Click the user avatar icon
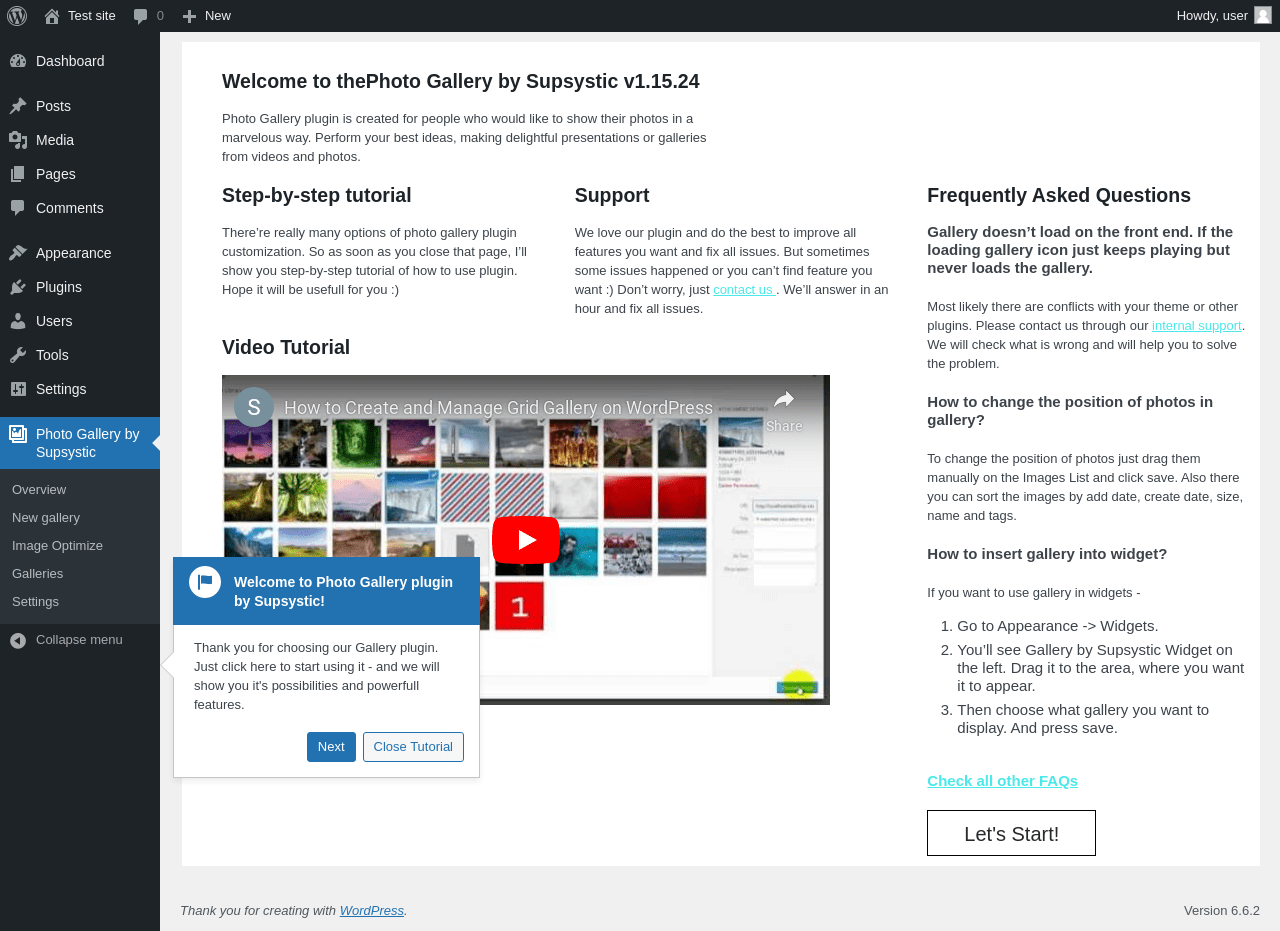This screenshot has height=931, width=1280. [1263, 15]
